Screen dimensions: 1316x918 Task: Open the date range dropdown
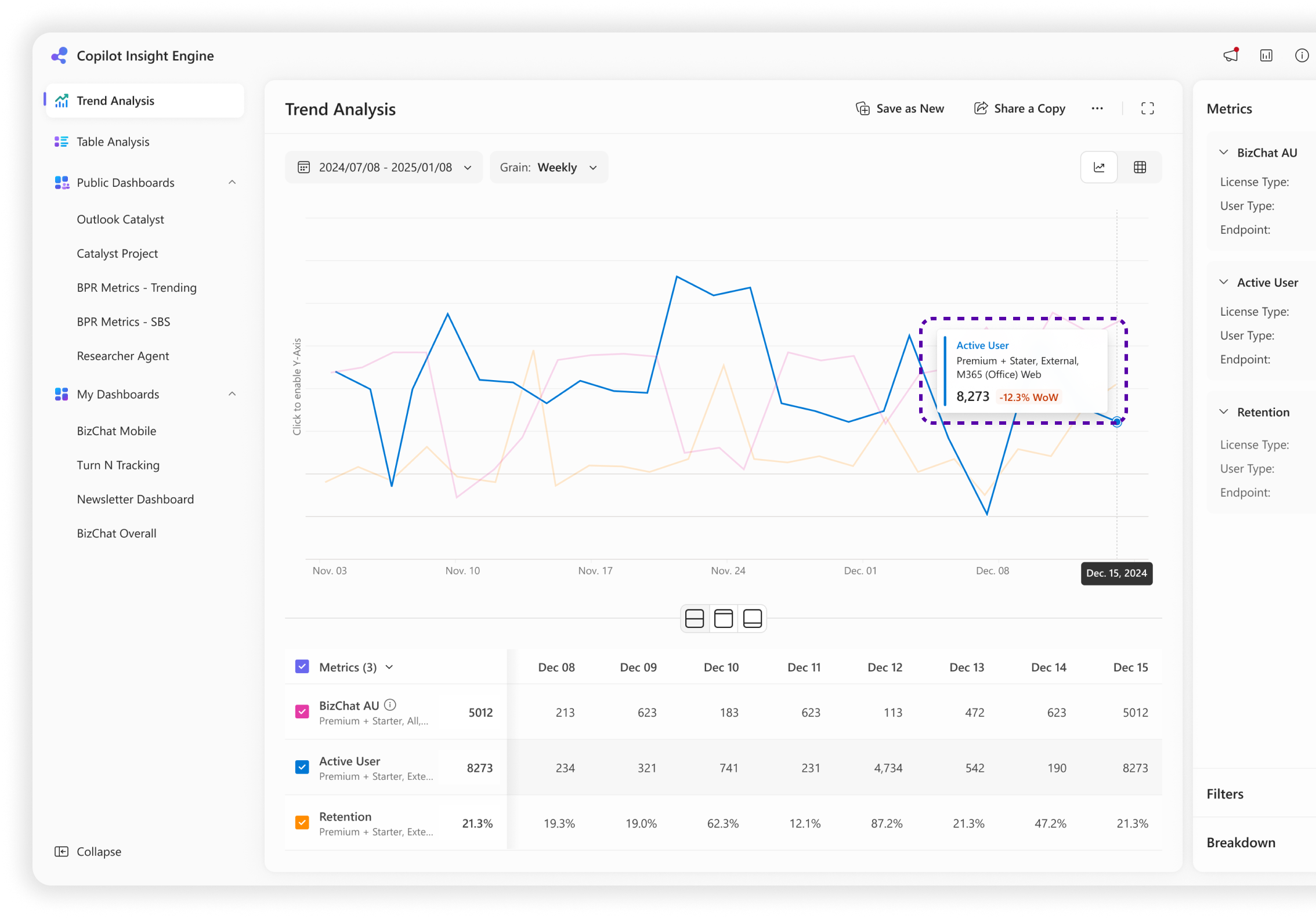point(384,168)
